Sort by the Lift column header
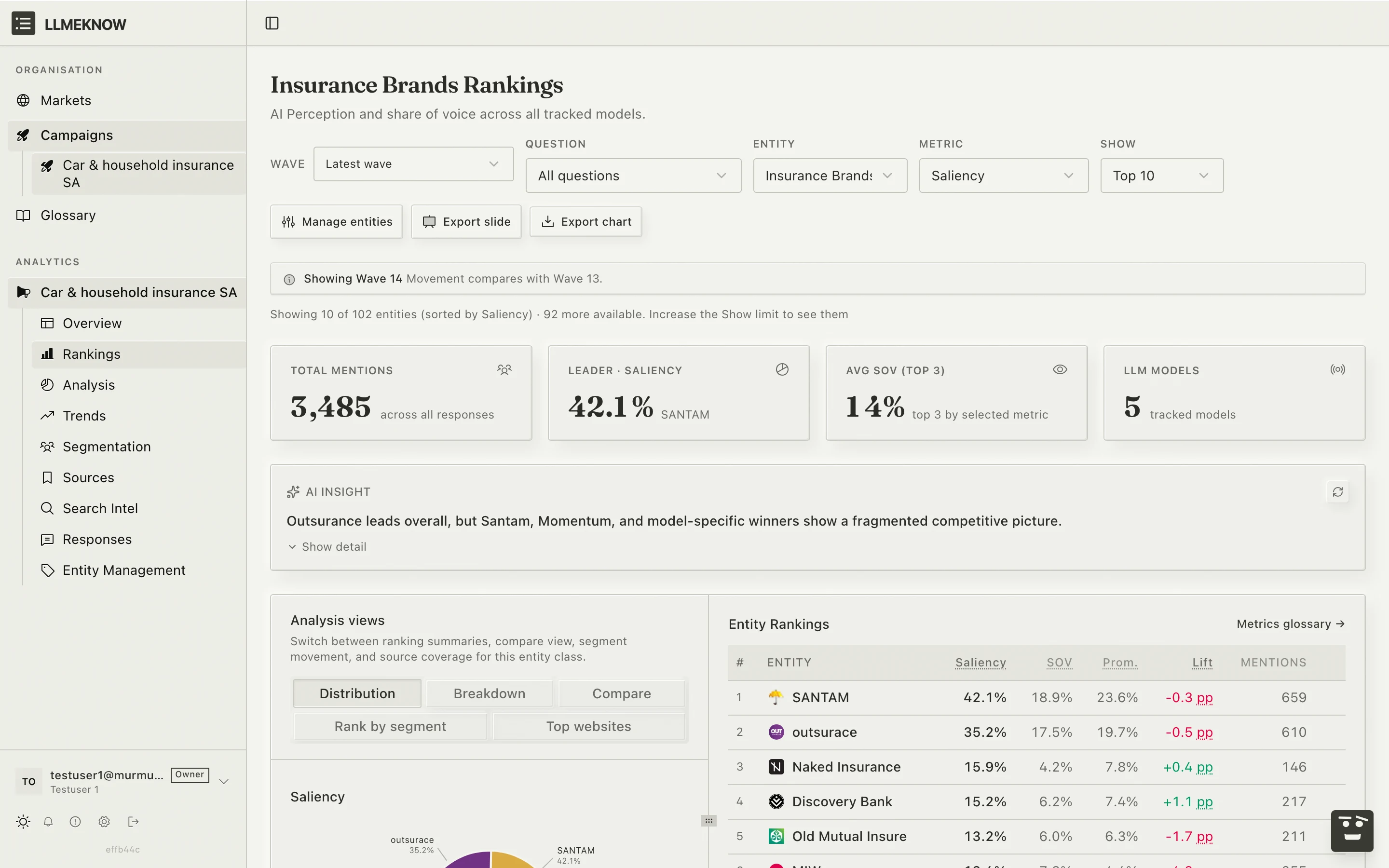Screen dimensions: 1389x868 point(1202,663)
